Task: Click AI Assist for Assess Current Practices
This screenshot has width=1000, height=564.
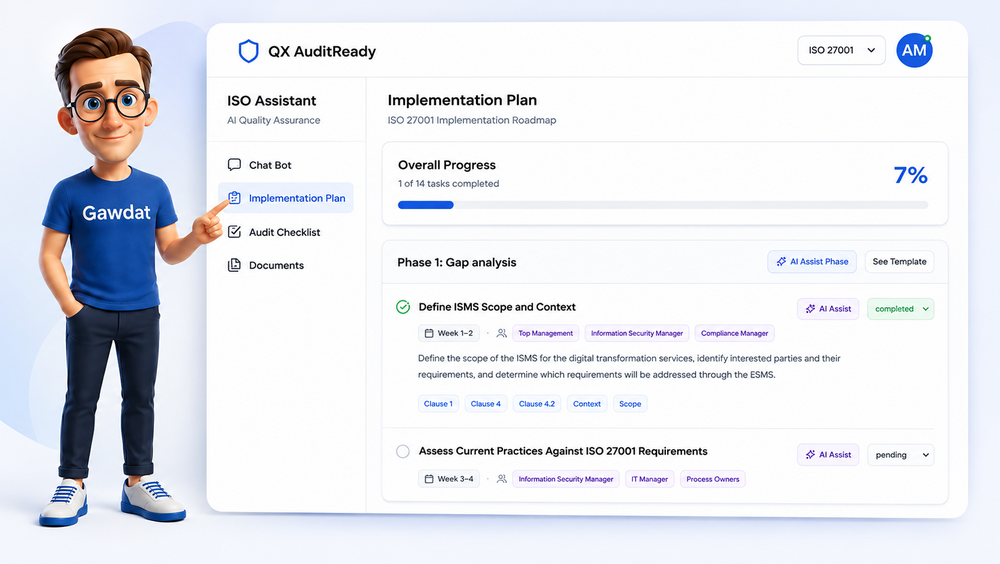Action: (x=828, y=455)
